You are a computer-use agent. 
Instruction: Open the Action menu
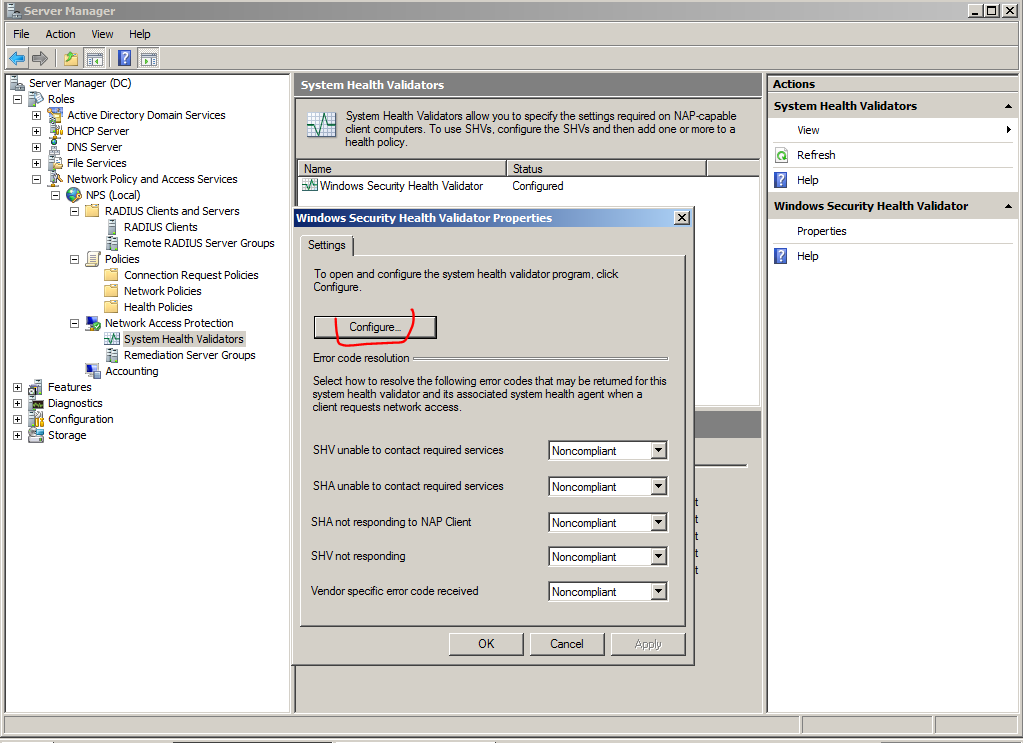(x=60, y=34)
